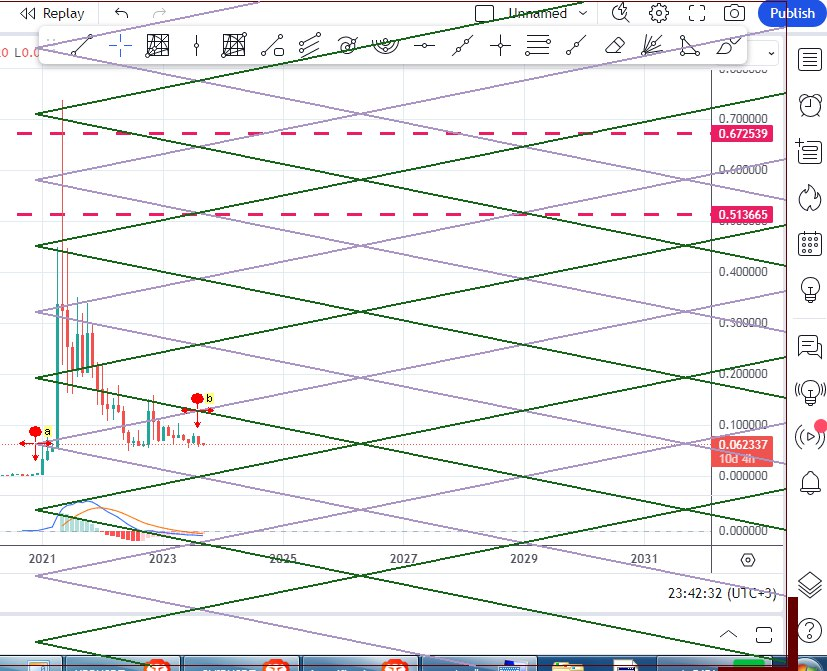
Task: Select the Gann Square tool
Action: pos(158,45)
